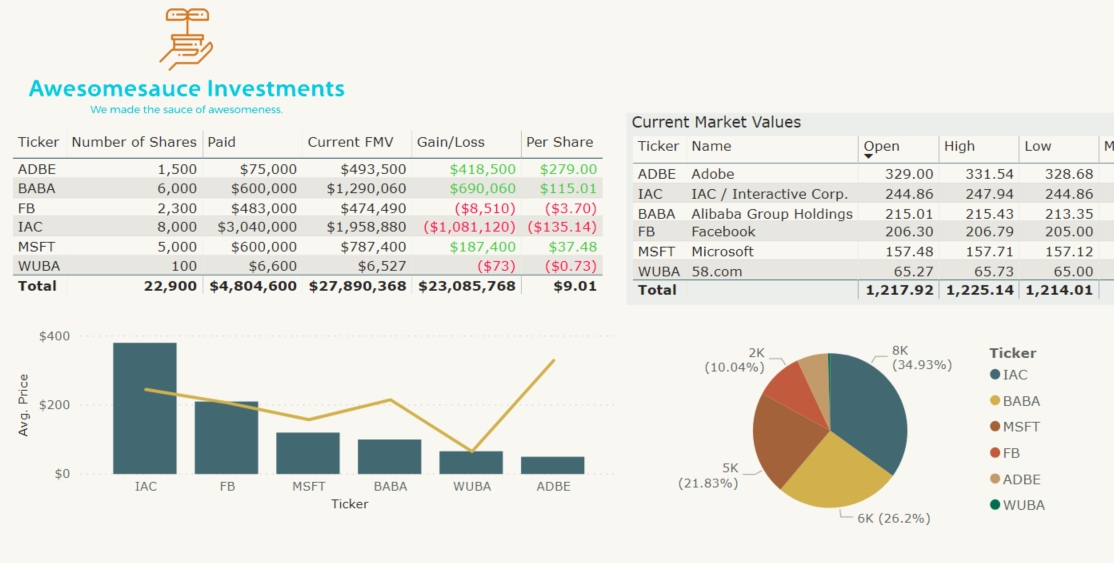Click High column header in market table

(959, 146)
